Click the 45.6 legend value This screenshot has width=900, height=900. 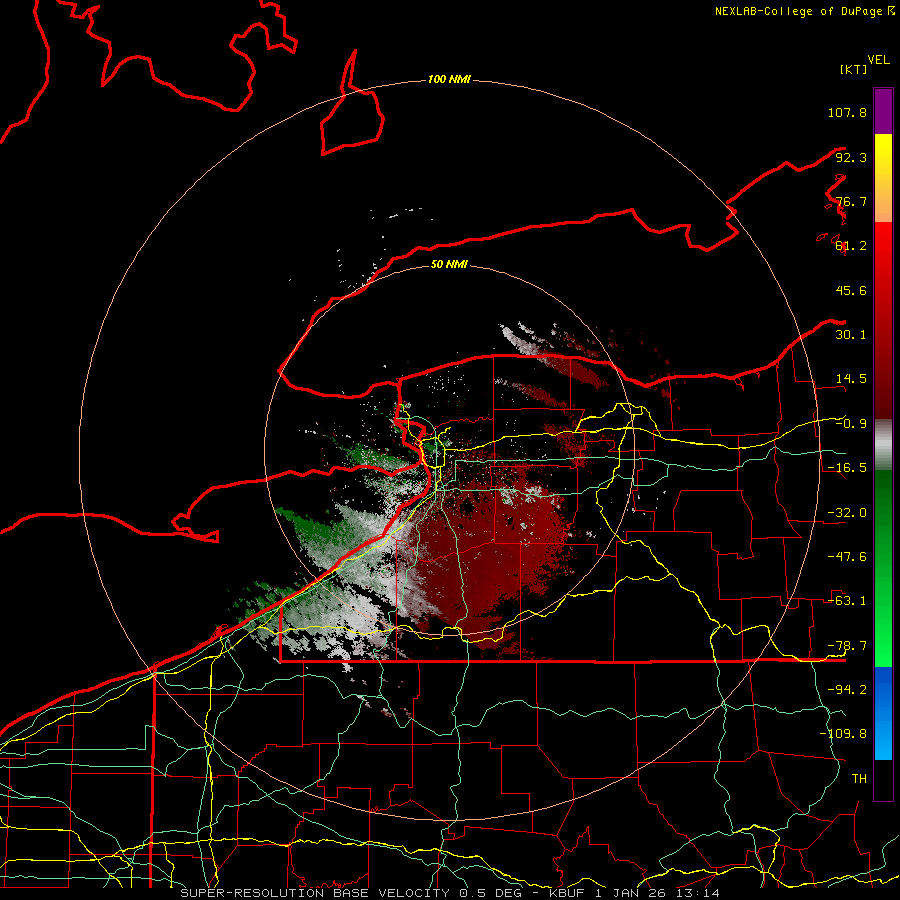click(x=851, y=290)
